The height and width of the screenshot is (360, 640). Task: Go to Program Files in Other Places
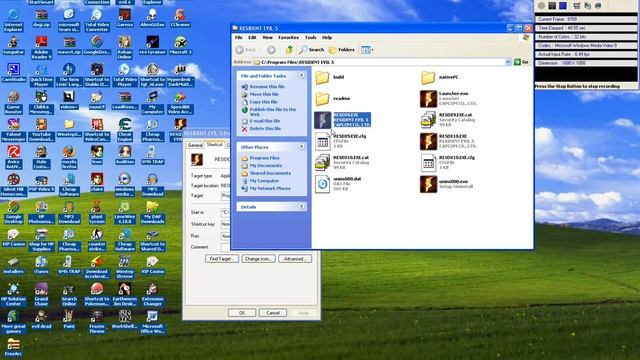[264, 158]
